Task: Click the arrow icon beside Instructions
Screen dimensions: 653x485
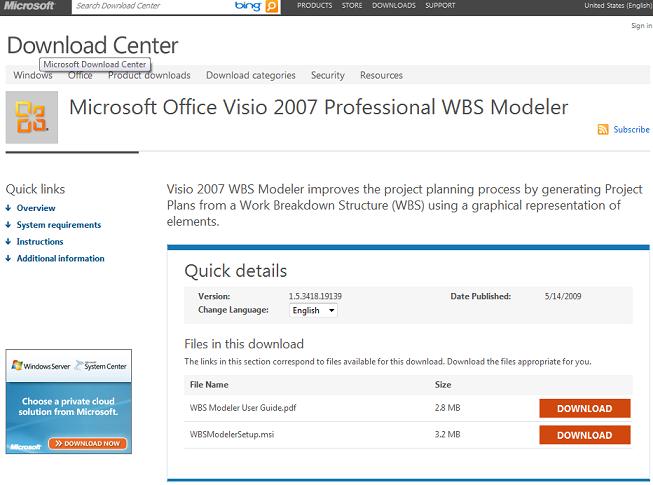Action: (x=9, y=242)
